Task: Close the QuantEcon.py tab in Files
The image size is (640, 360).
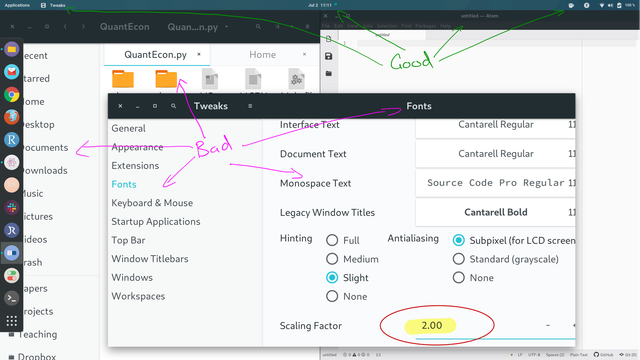Action: pos(199,54)
